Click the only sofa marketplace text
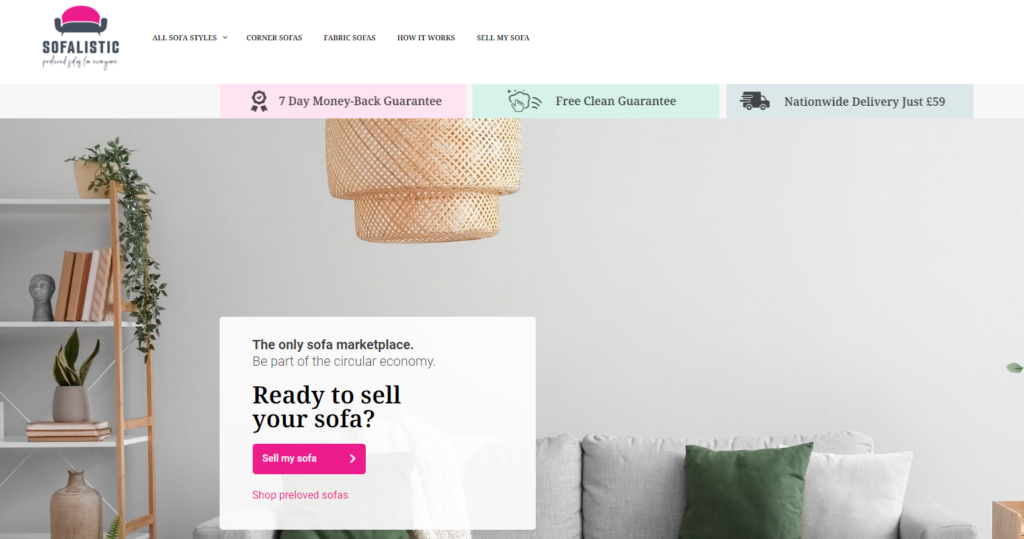1024x539 pixels. coord(333,344)
